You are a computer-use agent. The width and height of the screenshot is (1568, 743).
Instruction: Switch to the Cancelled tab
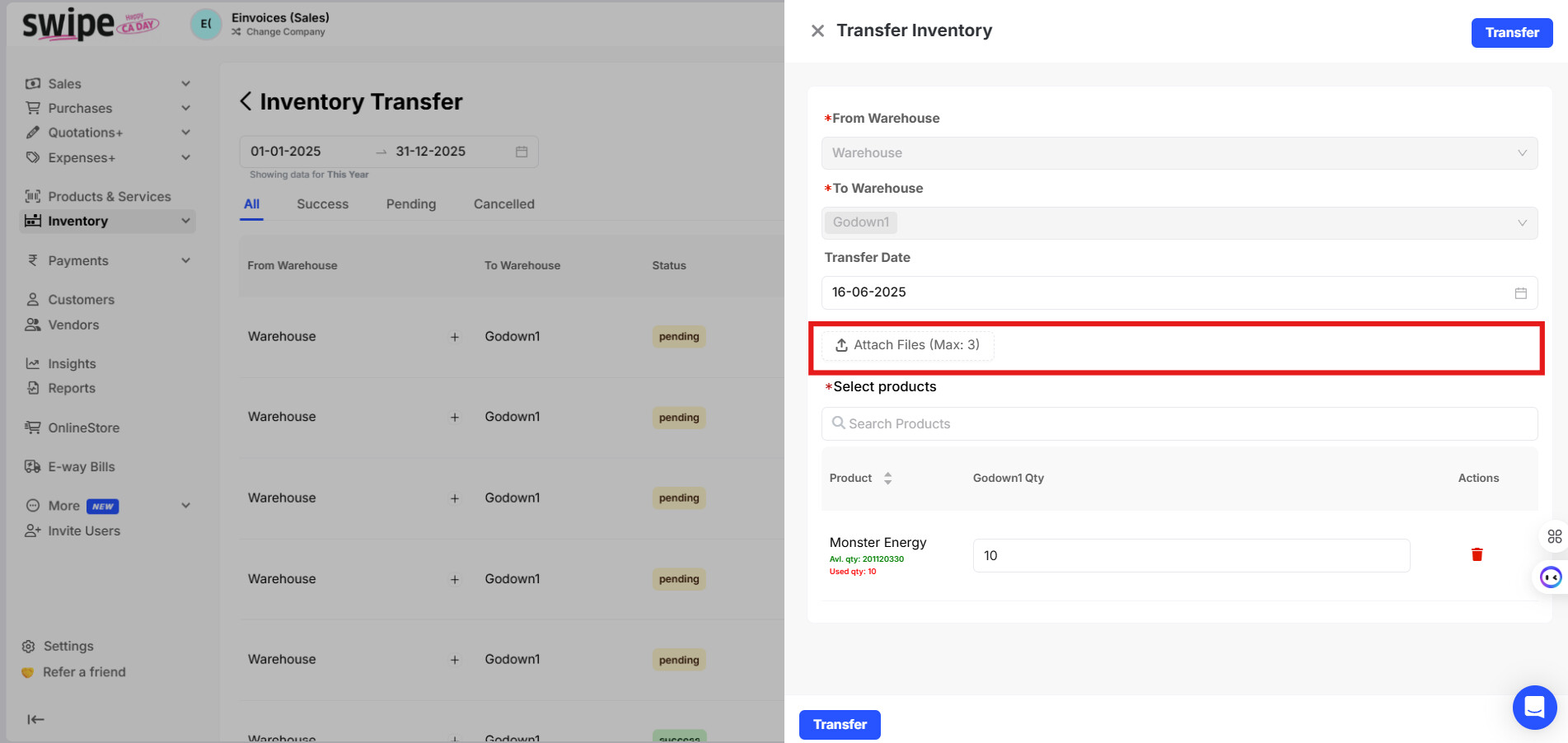(x=503, y=204)
